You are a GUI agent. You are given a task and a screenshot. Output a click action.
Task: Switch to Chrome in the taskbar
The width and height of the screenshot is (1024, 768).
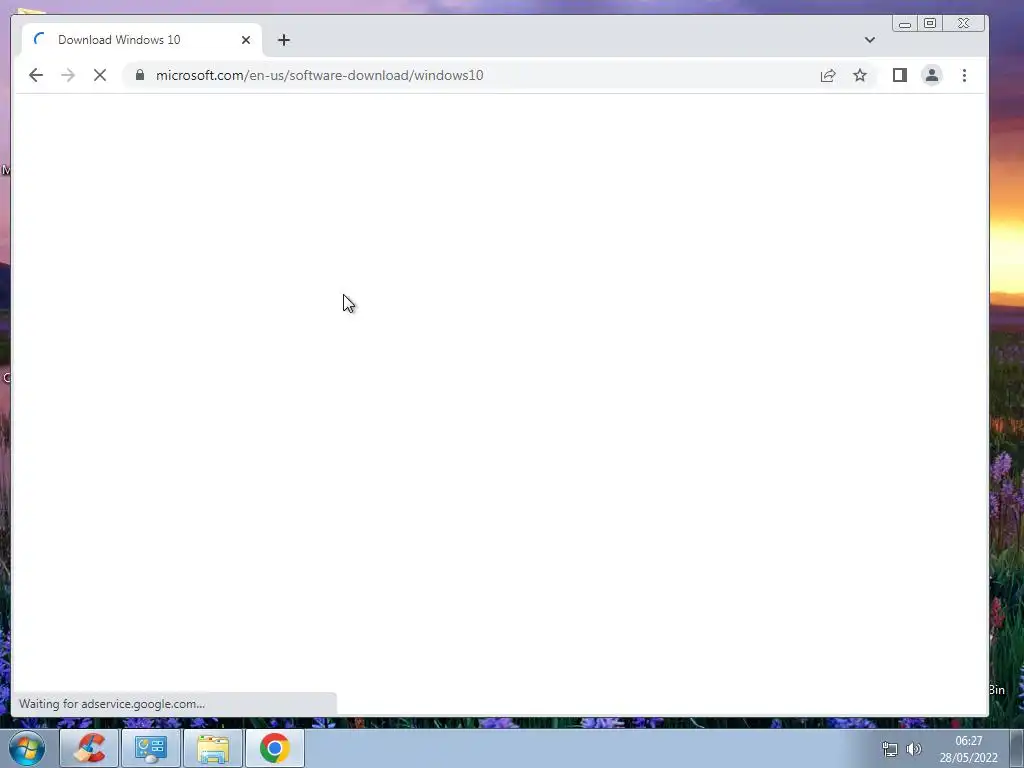point(275,748)
